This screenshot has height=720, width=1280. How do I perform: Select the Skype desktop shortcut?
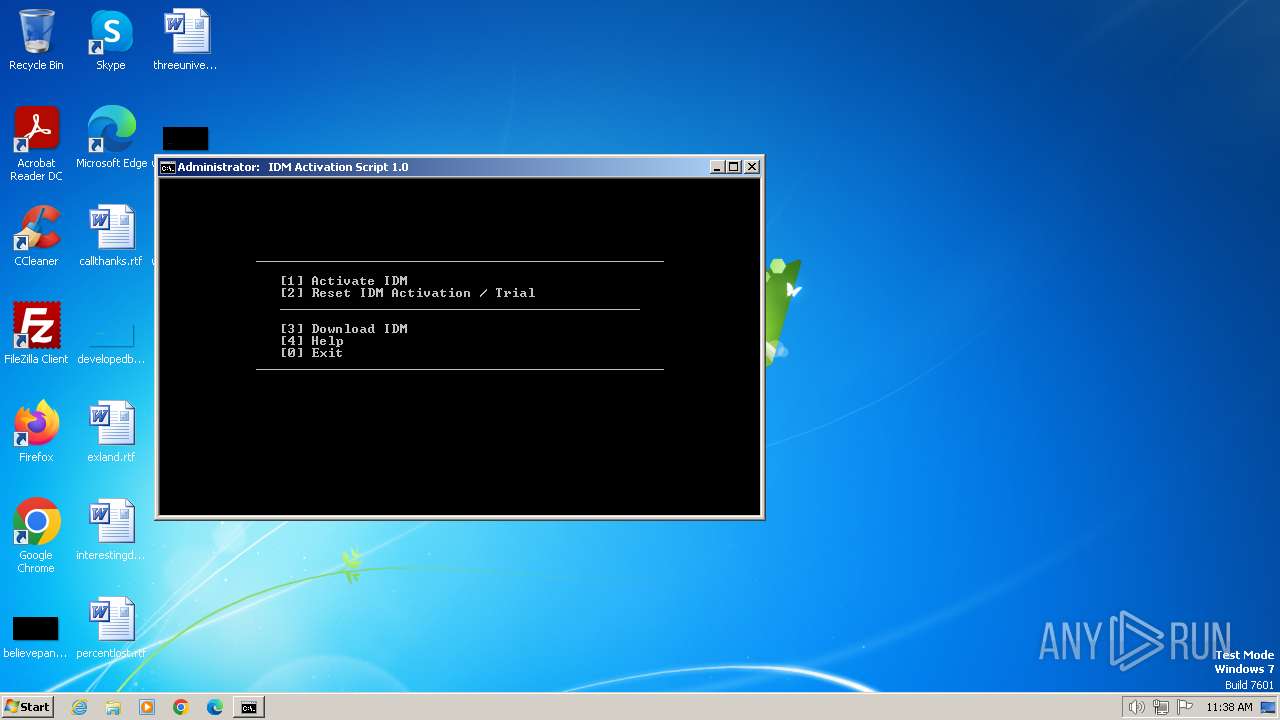click(111, 40)
